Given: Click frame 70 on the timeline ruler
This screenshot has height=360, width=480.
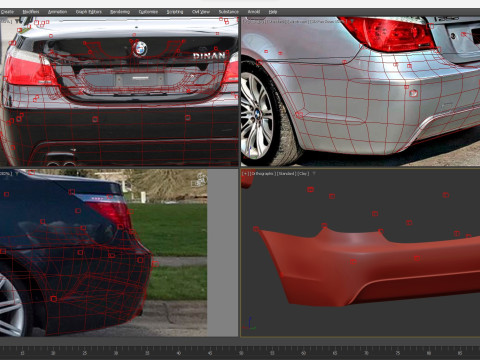Looking at the screenshot, I should click(366, 352).
